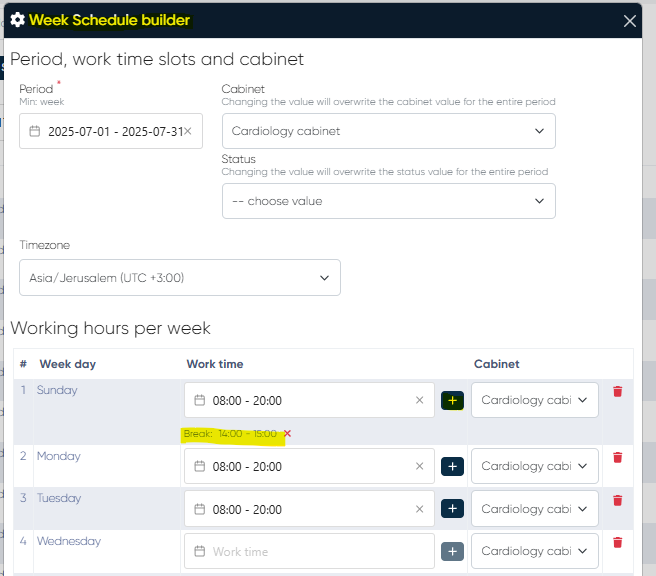The image size is (656, 576).
Task: Click the empty Wednesday Work time field
Action: click(309, 551)
